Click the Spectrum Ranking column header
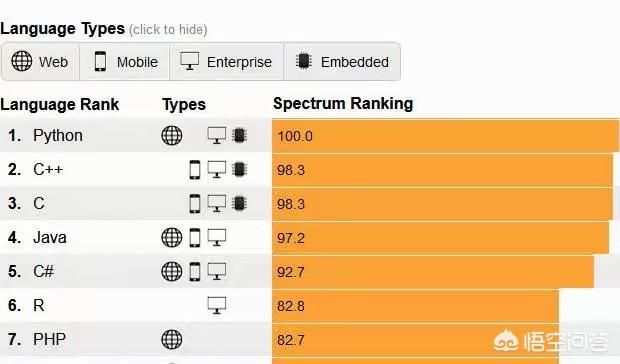 (343, 104)
